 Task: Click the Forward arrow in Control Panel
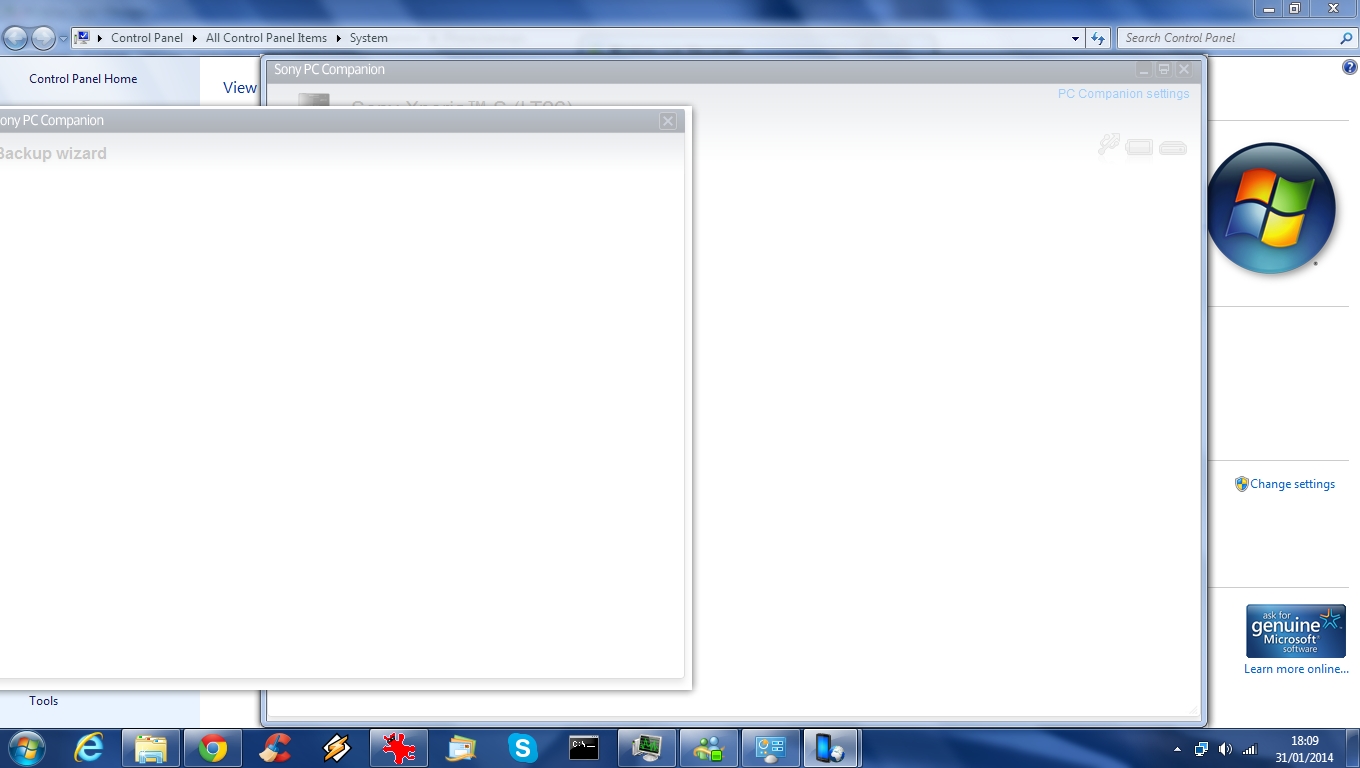(43, 38)
